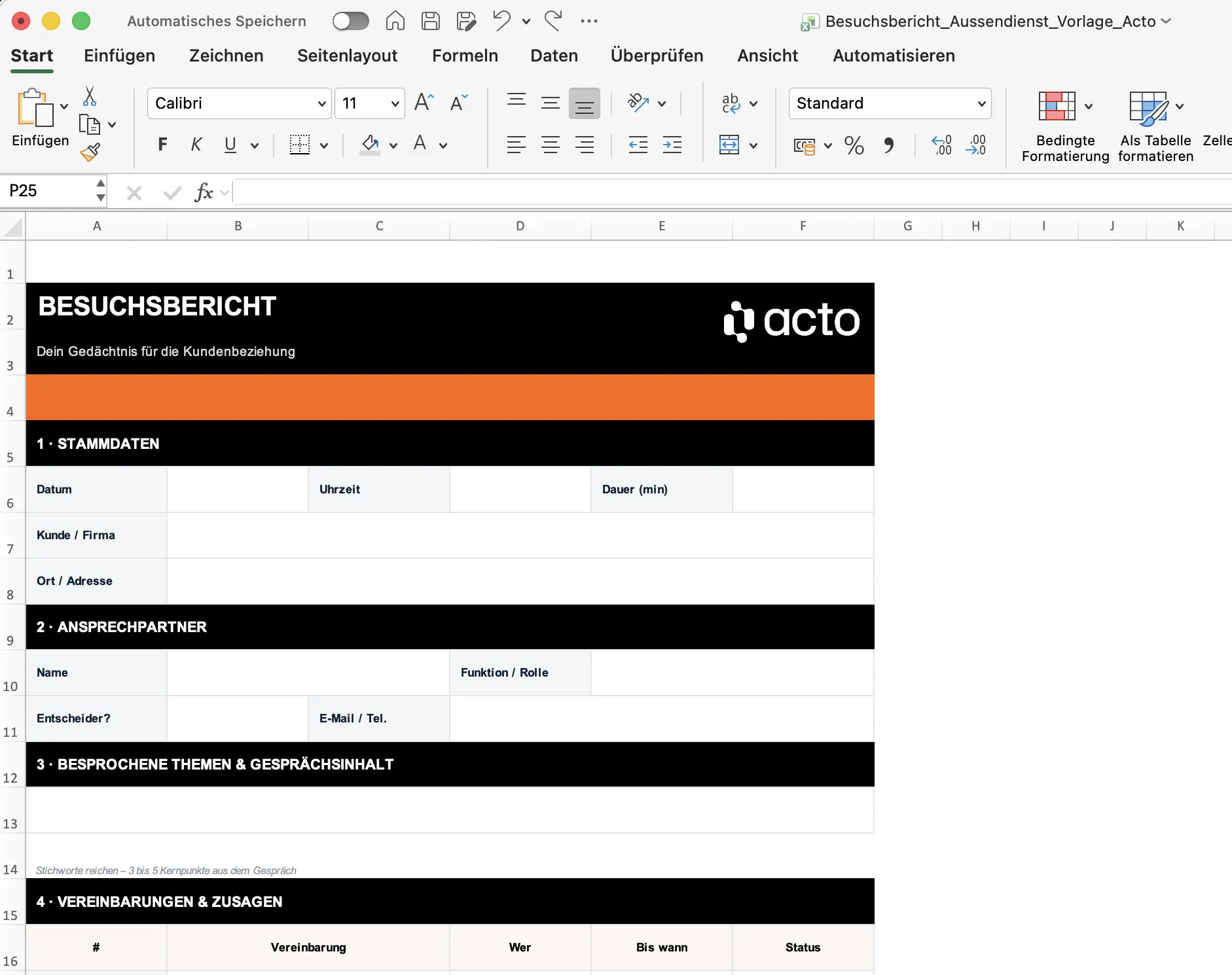Open the Calibri font dropdown

point(238,103)
